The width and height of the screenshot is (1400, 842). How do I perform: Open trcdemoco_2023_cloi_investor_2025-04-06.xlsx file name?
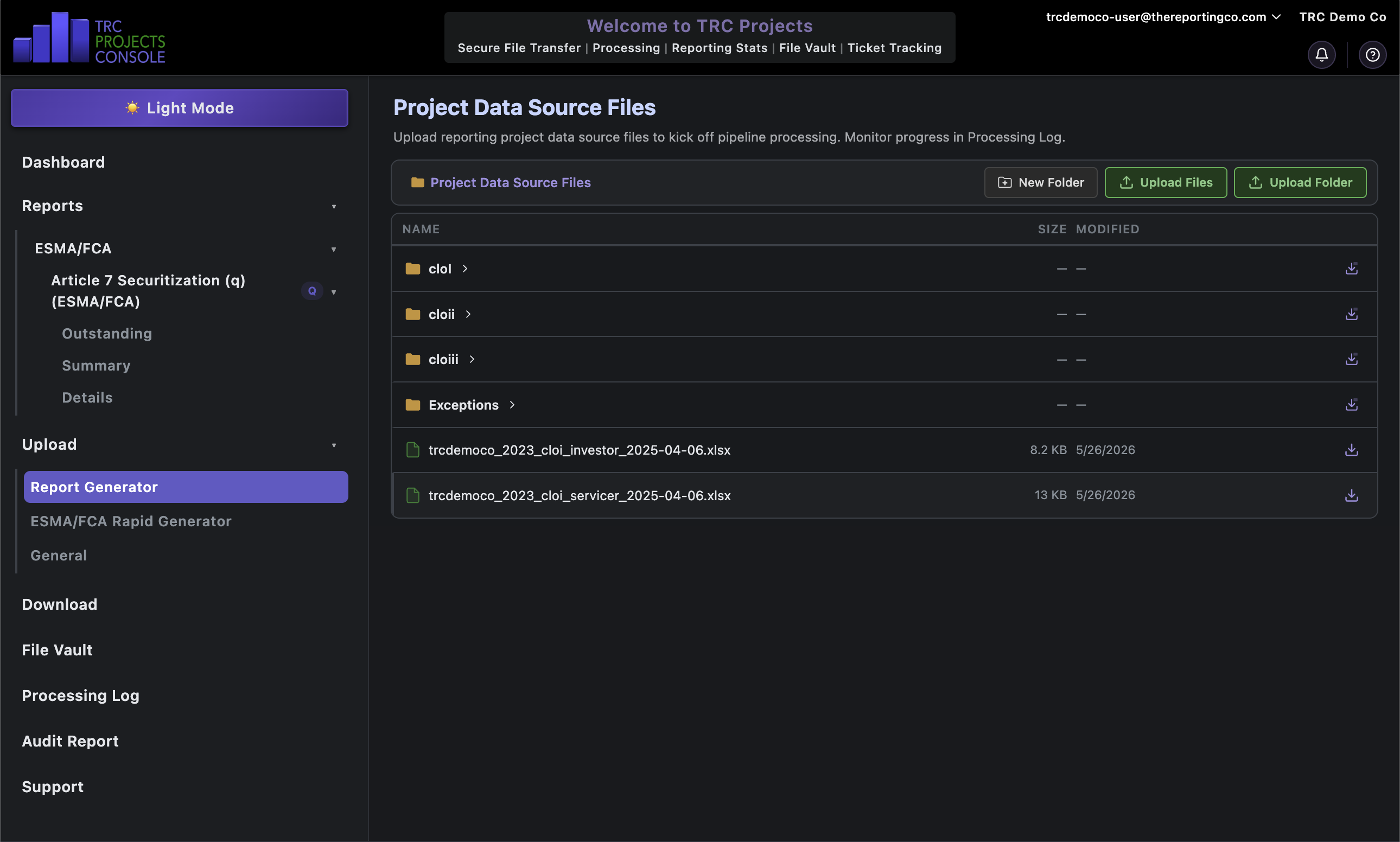pos(580,450)
